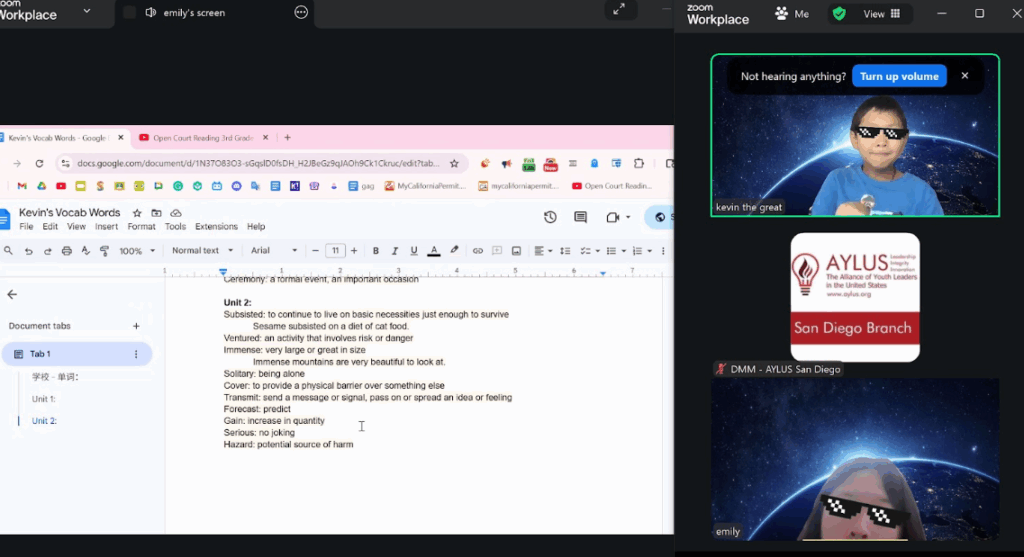The image size is (1024, 557).
Task: Click the print icon in Docs toolbar
Action: (x=66, y=251)
